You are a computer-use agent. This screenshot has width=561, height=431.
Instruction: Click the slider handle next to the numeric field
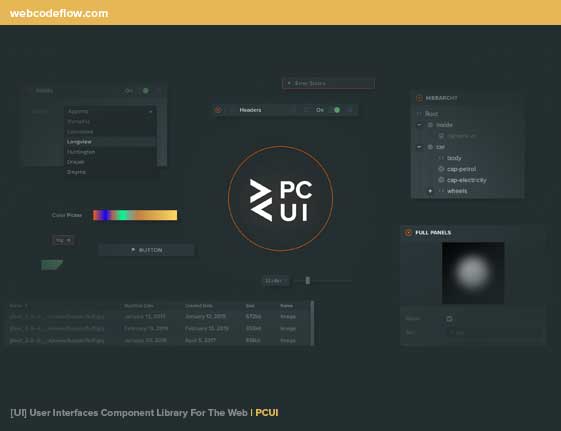[308, 281]
